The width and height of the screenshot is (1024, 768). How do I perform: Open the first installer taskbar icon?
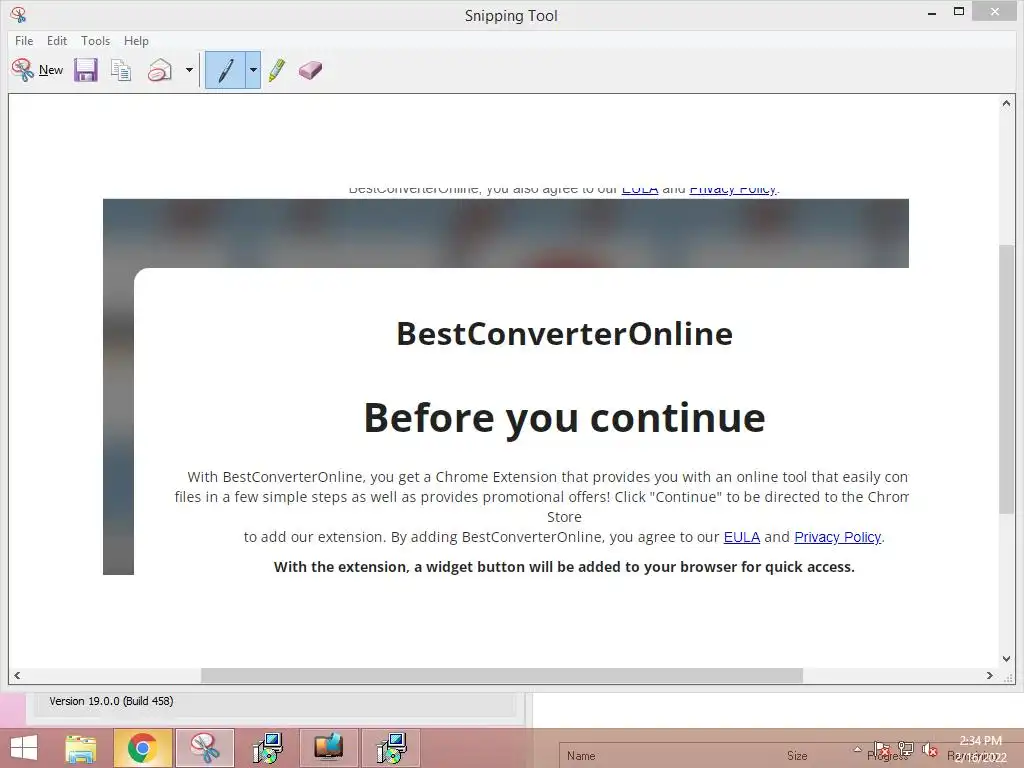pyautogui.click(x=267, y=748)
